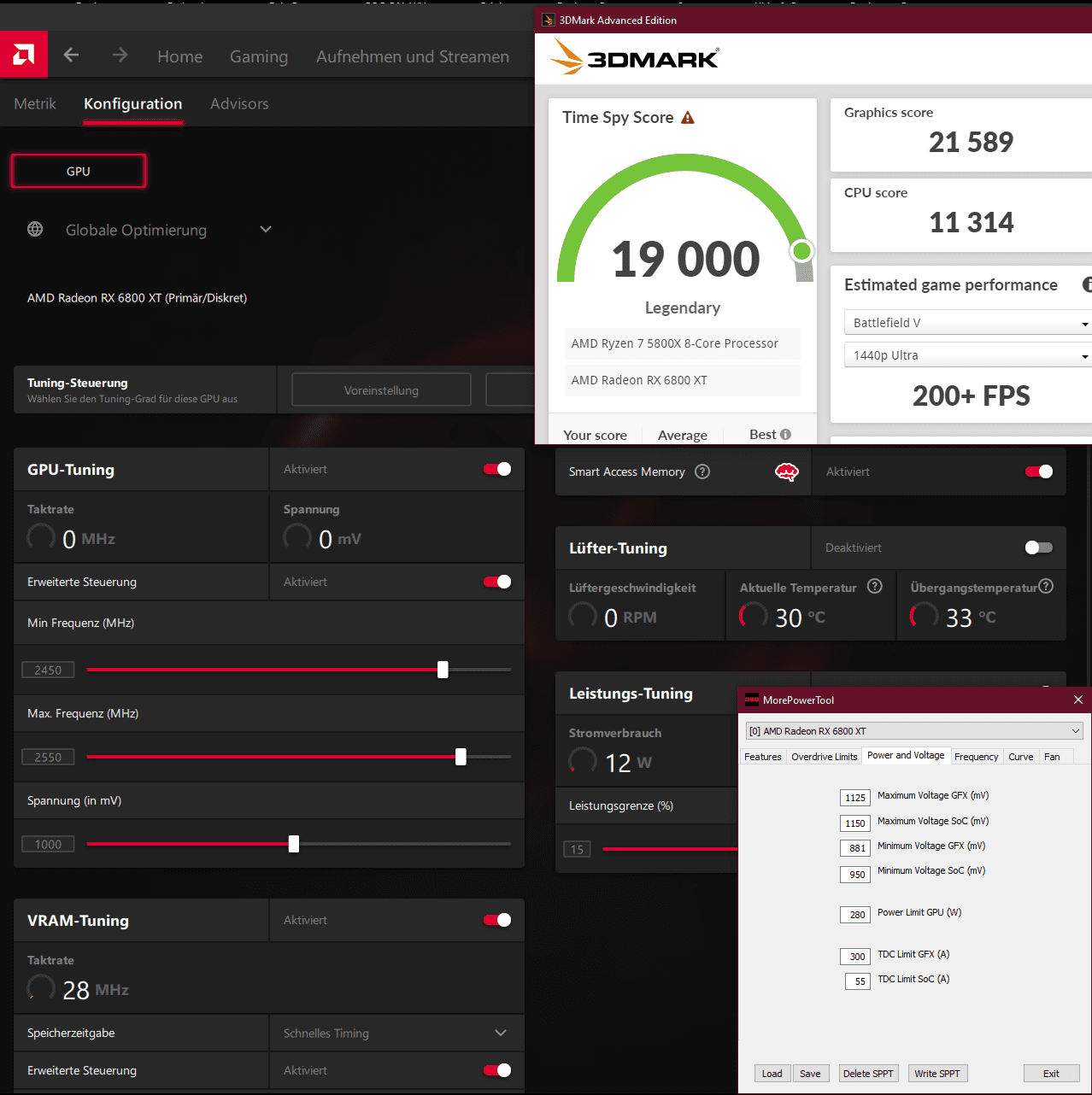Screen dimensions: 1092x1095
Task: Go forward with the right arrow
Action: [120, 55]
